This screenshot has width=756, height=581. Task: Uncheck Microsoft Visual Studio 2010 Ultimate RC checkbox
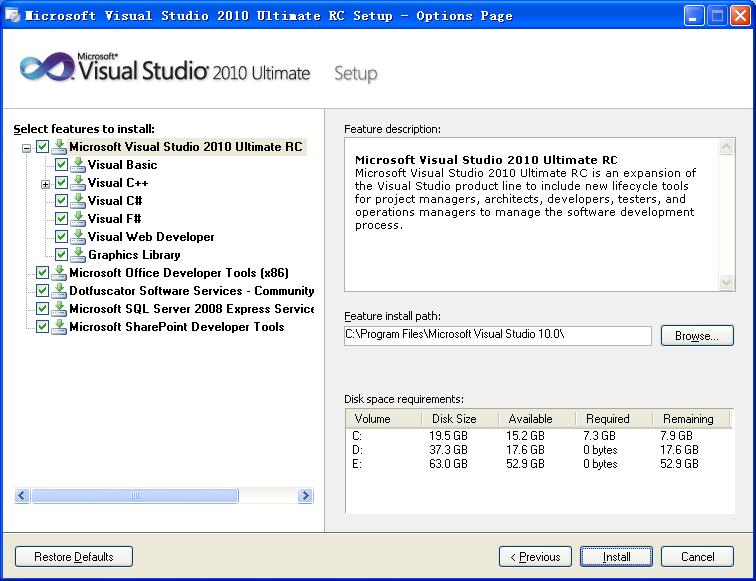point(42,147)
